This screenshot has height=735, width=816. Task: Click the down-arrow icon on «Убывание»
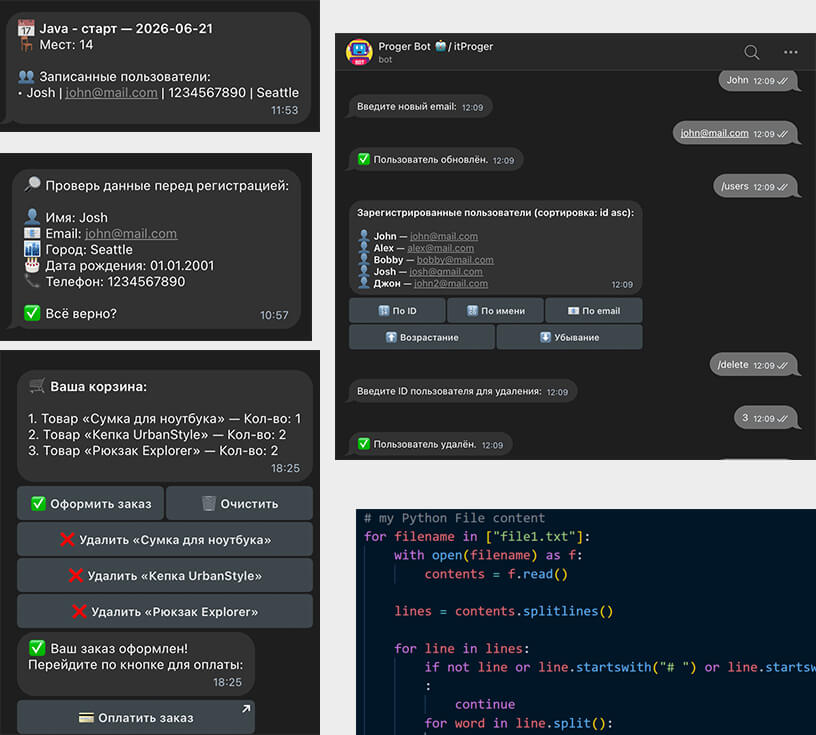[x=545, y=337]
